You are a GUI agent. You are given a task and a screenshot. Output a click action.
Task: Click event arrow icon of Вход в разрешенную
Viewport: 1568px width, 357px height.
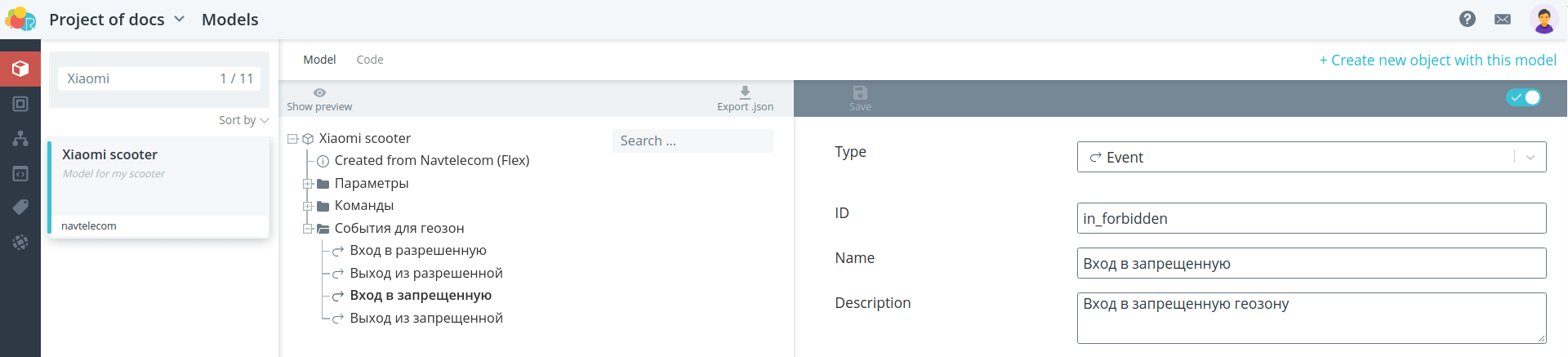338,251
